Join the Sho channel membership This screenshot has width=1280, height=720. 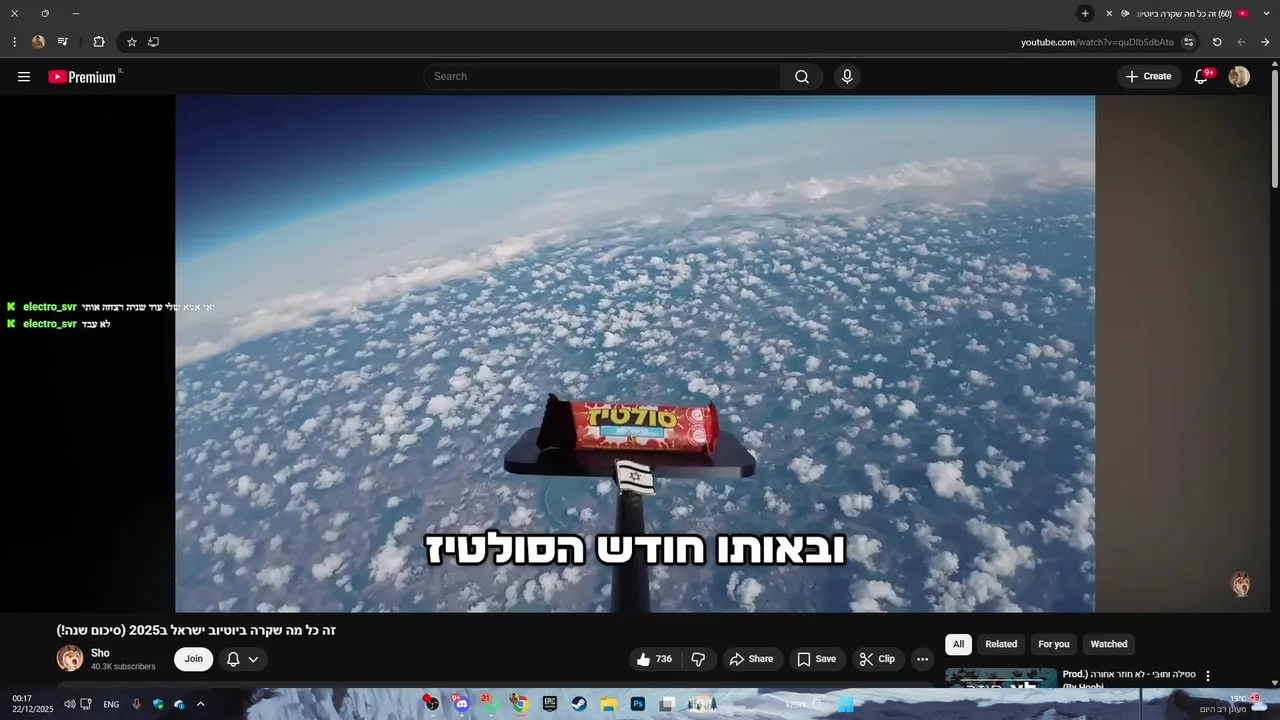[x=193, y=659]
